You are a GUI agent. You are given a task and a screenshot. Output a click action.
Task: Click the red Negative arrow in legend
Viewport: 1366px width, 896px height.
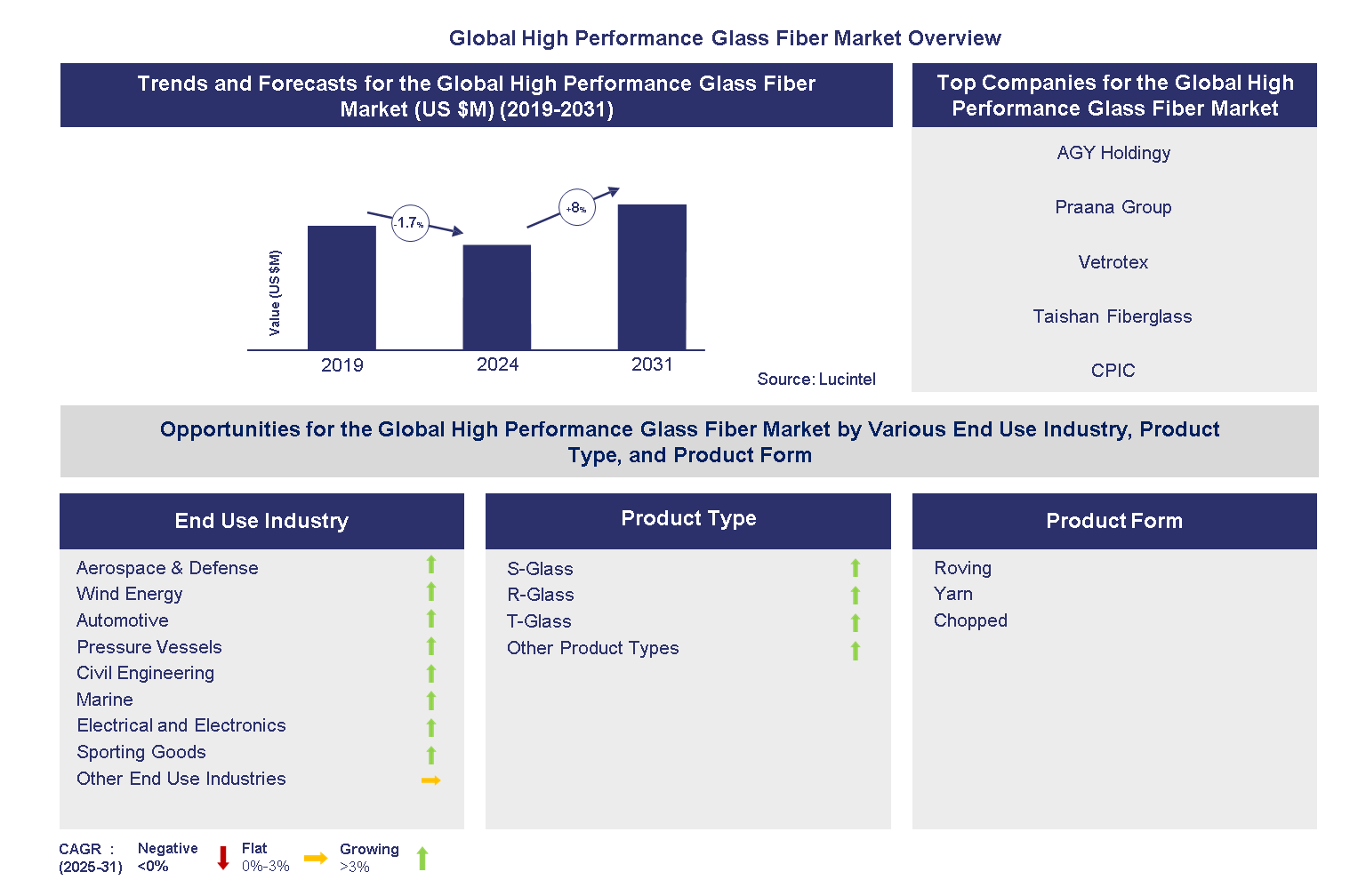click(223, 858)
